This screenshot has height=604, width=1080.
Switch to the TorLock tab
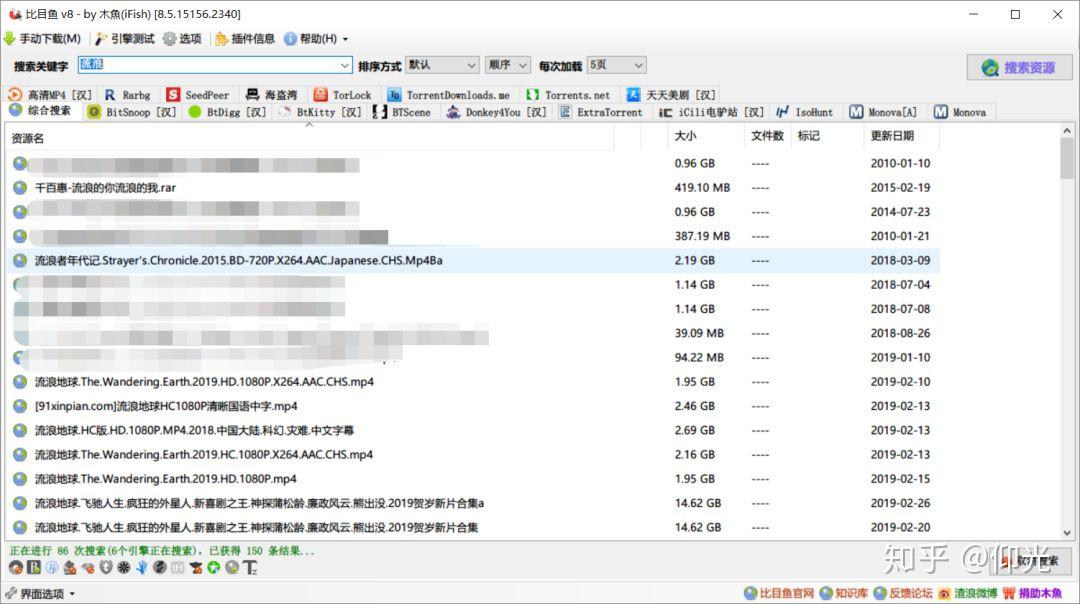[343, 95]
